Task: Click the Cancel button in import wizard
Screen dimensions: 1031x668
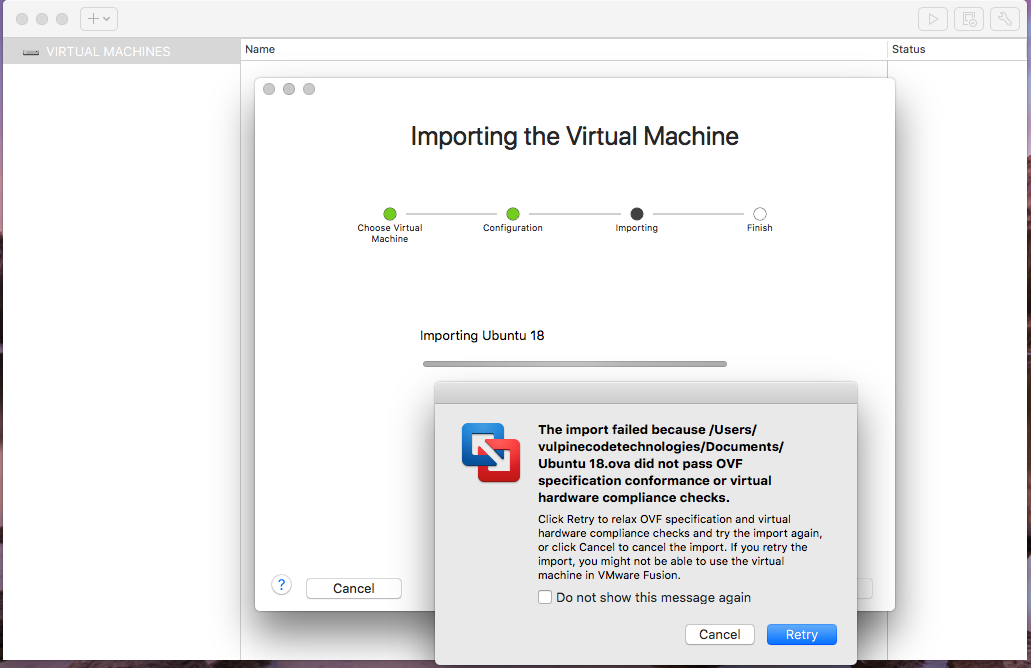Action: (354, 588)
